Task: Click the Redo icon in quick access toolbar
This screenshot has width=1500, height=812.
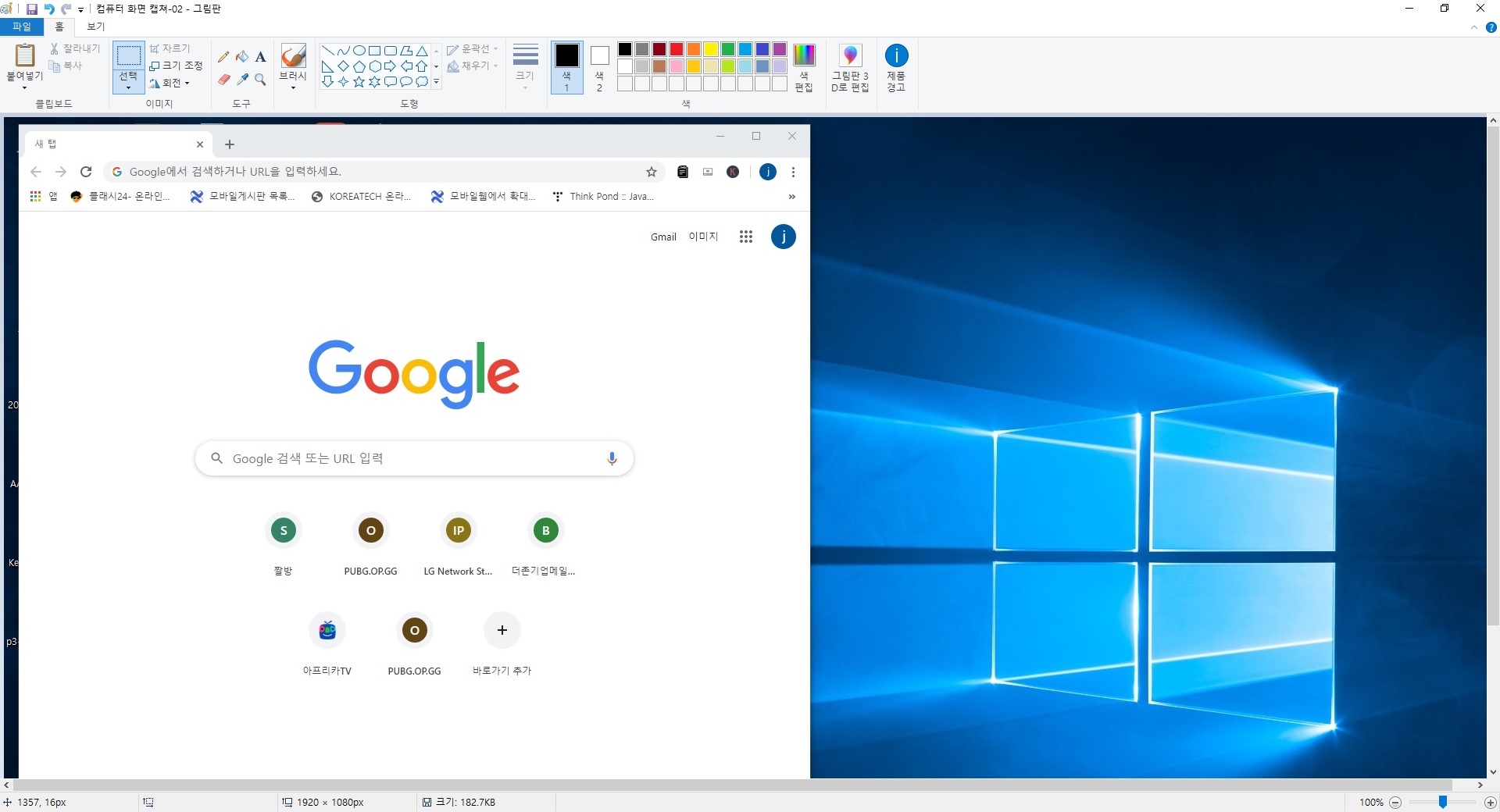Action: click(66, 9)
